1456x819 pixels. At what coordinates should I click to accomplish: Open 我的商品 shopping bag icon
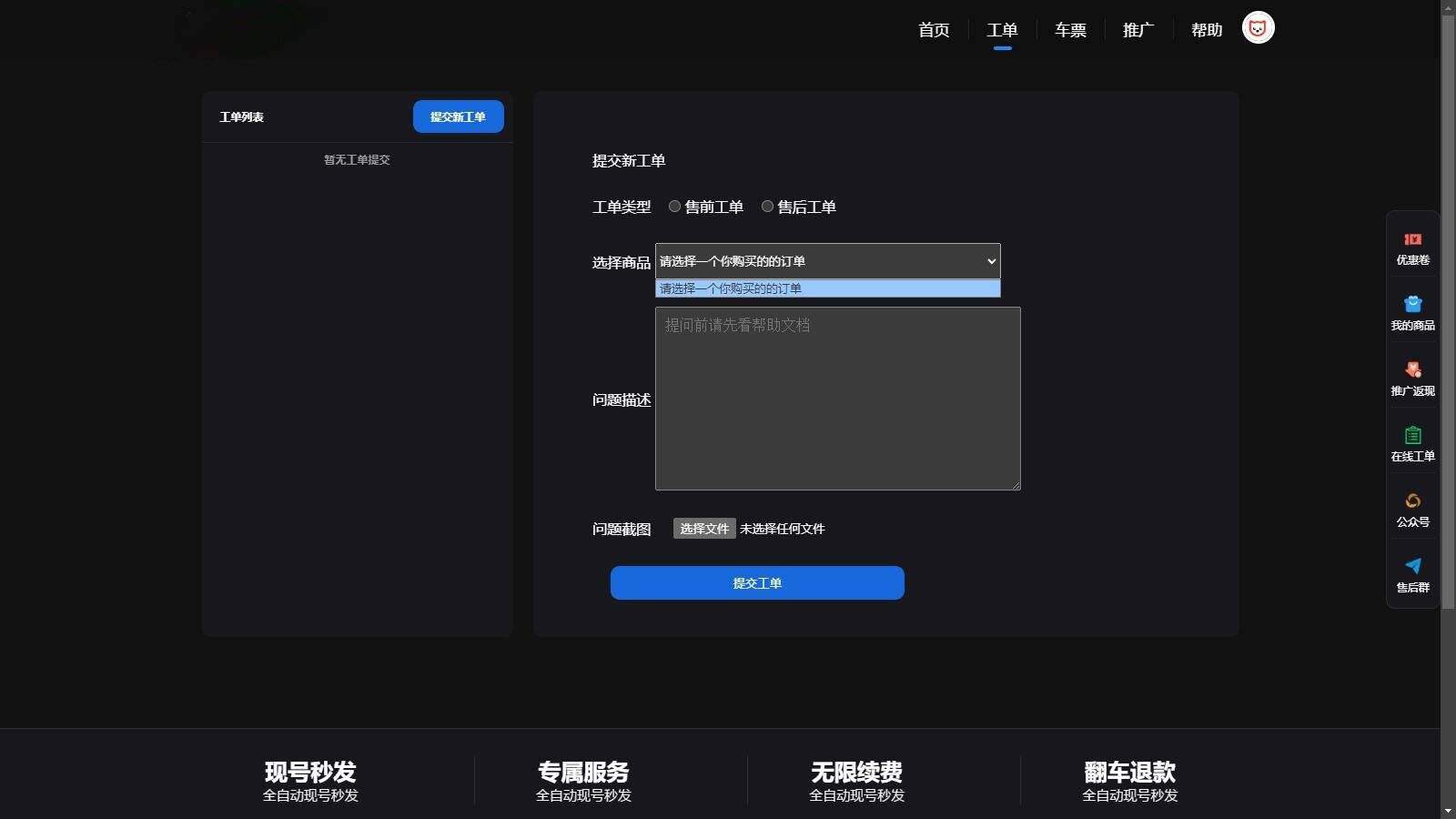point(1412,304)
